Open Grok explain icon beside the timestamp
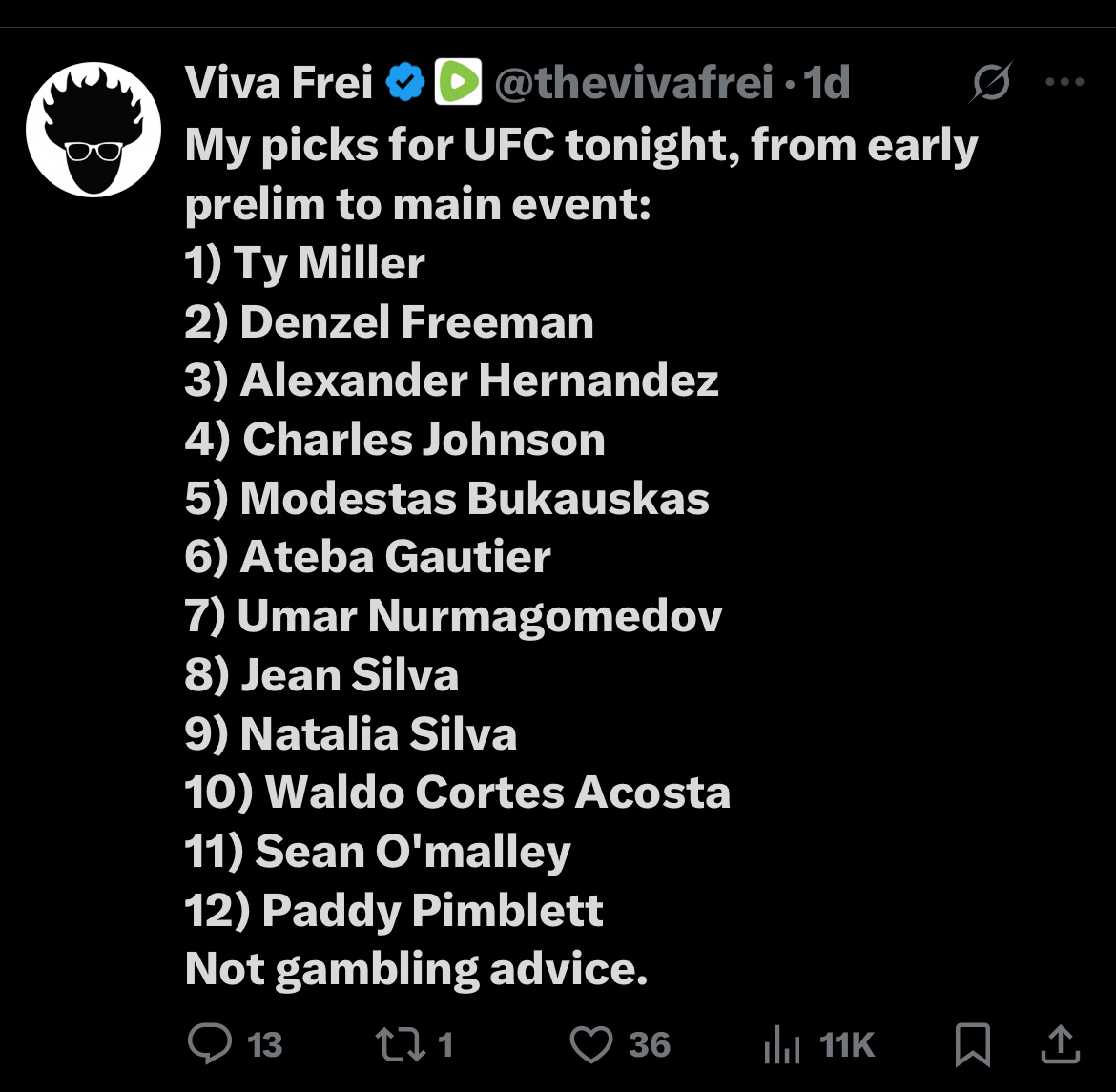 991,86
